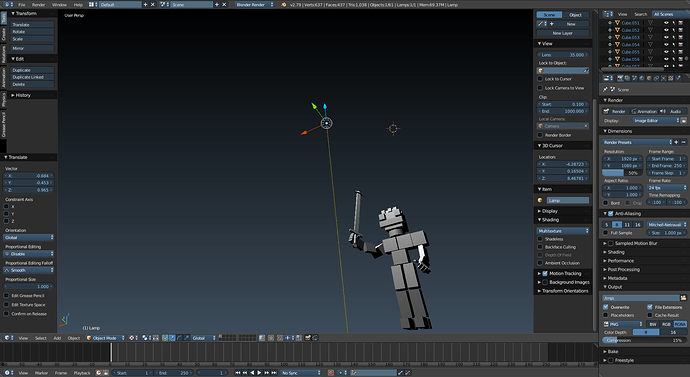Enable Lock Camera to View checkbox
Screen dimensions: 690x377
tap(540, 88)
